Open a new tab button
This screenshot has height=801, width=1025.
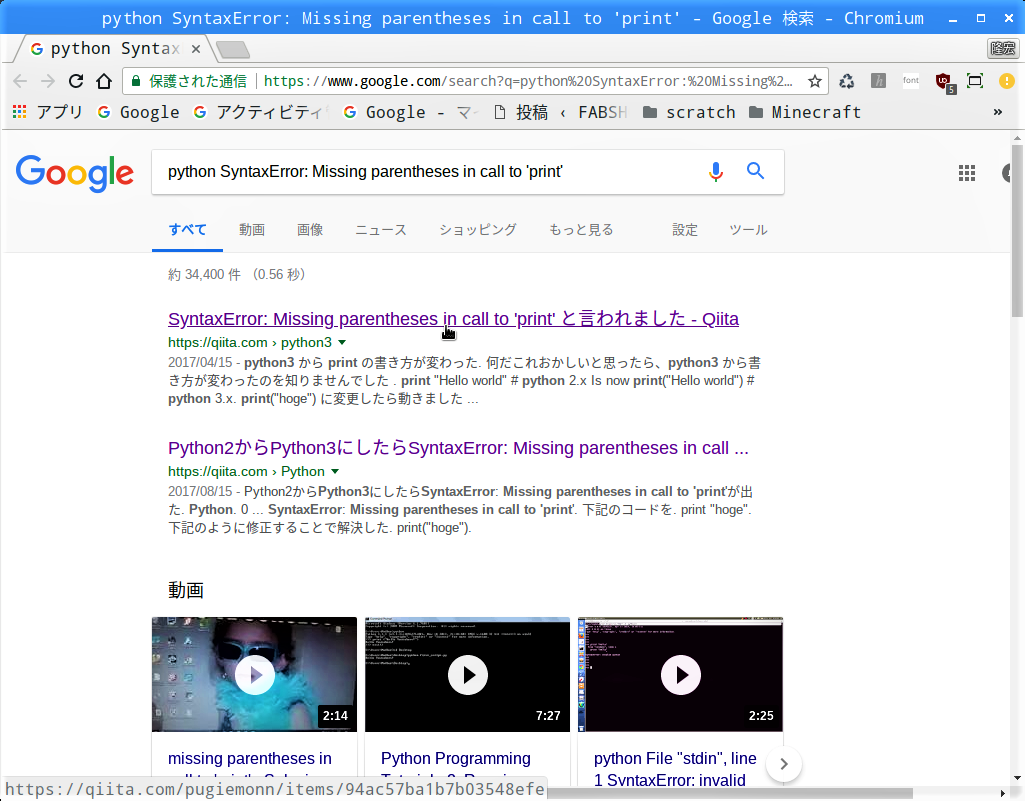(232, 49)
